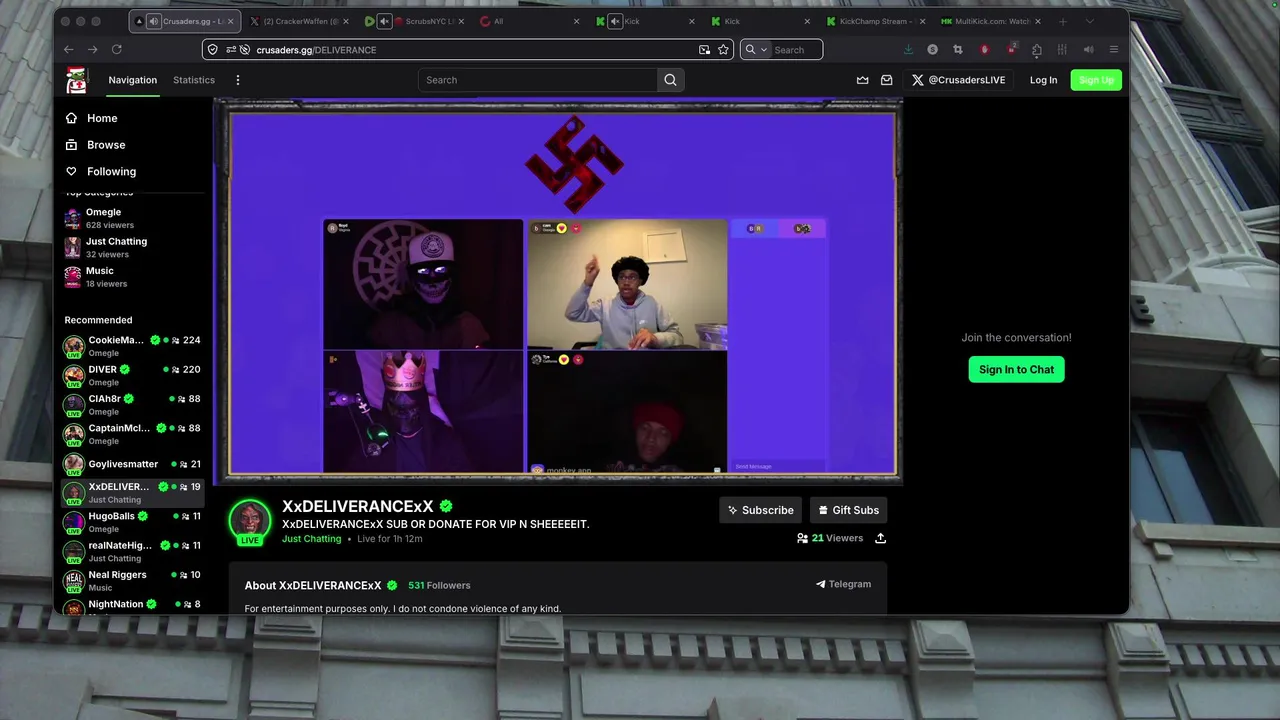1280x720 pixels.
Task: Submit search with the magnifier button
Action: pos(670,80)
